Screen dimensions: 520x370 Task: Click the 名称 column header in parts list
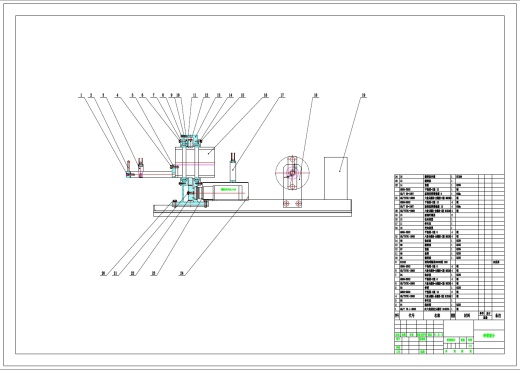pos(437,315)
